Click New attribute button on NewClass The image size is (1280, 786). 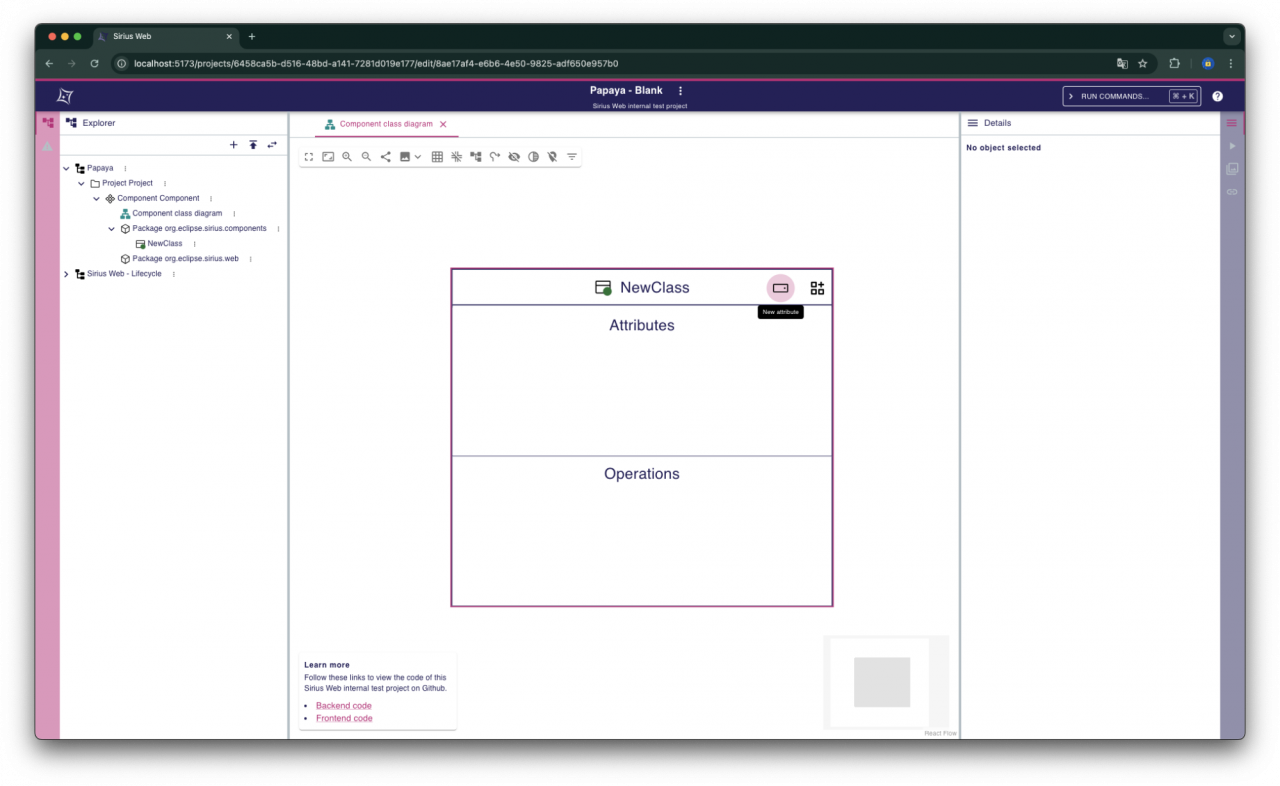[x=781, y=288]
